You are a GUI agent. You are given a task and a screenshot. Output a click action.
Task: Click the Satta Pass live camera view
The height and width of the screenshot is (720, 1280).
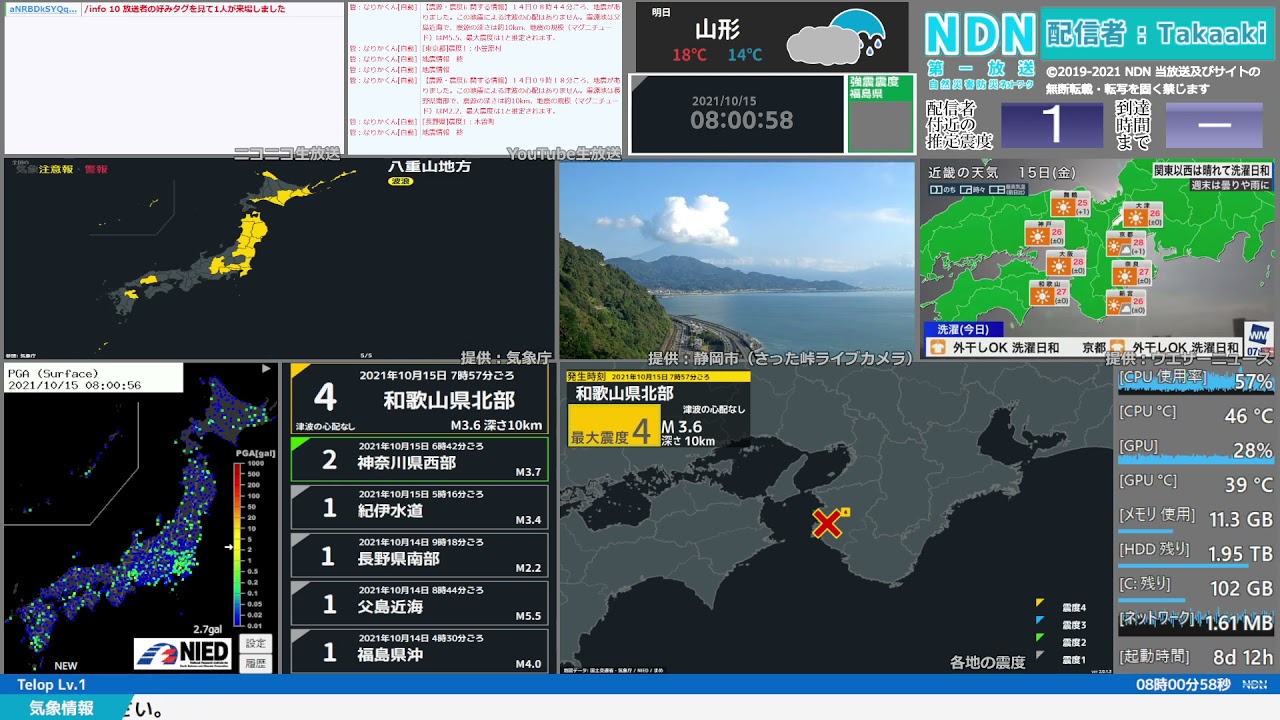pos(737,260)
